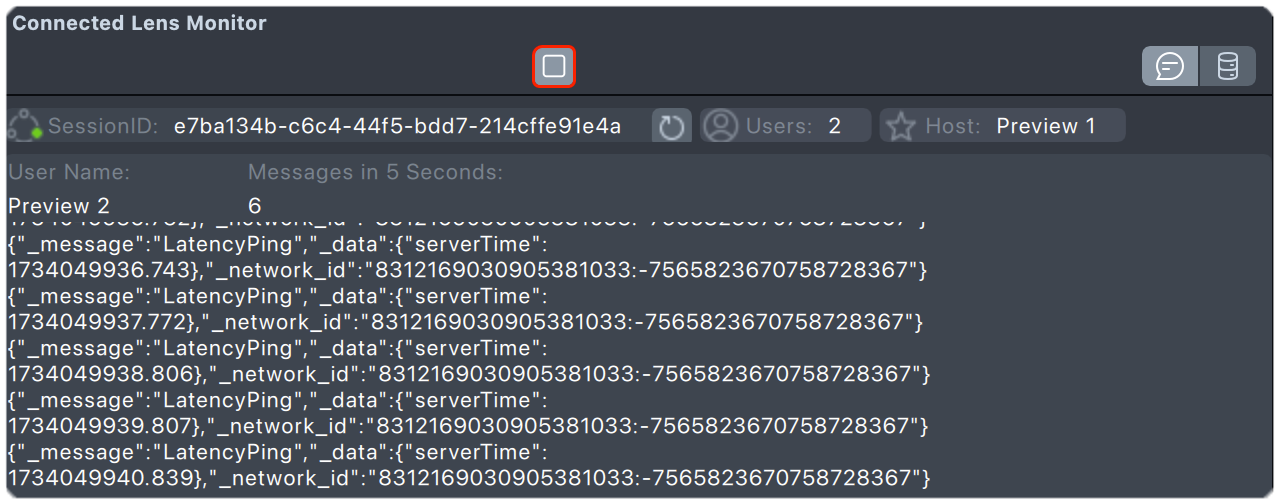Switch to the messages chat bubble view
The height and width of the screenshot is (499, 1276).
click(1170, 67)
